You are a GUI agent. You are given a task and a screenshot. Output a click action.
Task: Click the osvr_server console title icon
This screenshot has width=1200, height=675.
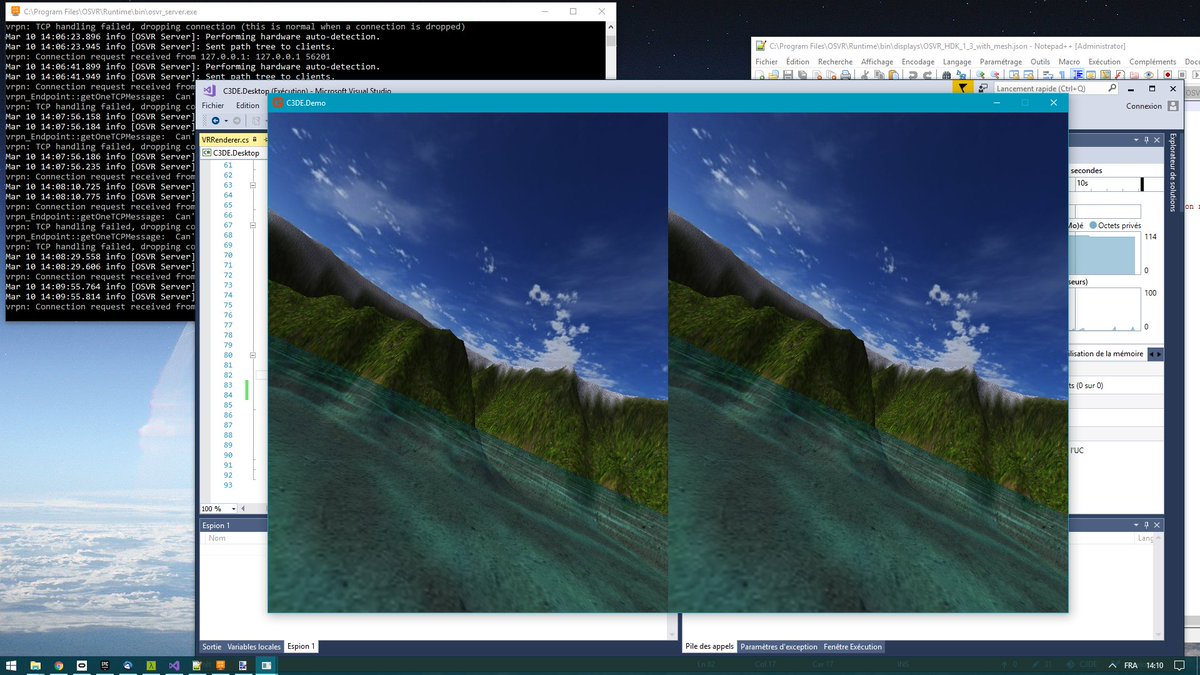click(15, 10)
